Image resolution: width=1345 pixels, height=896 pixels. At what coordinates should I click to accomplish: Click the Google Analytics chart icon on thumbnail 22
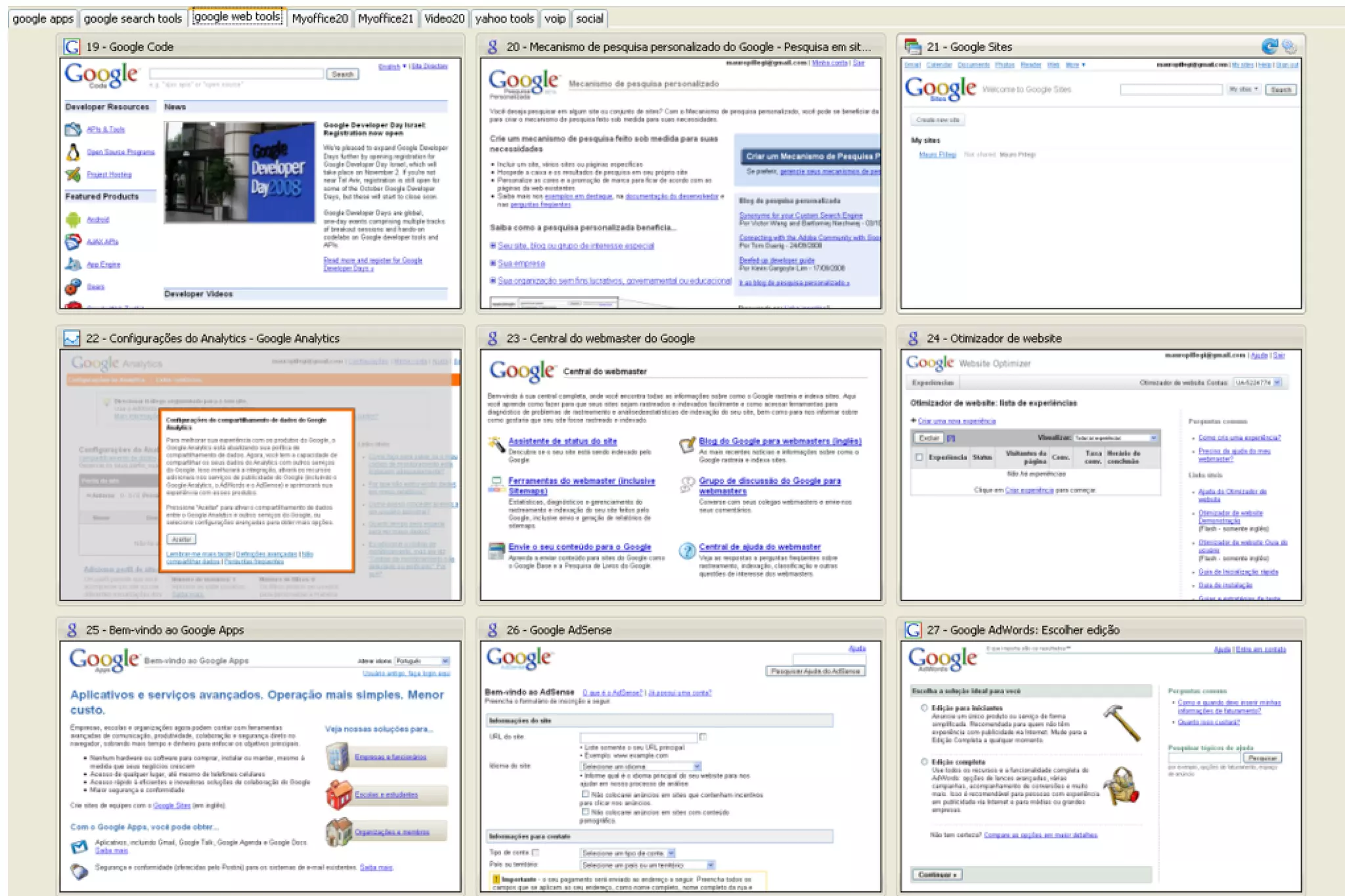tap(72, 338)
